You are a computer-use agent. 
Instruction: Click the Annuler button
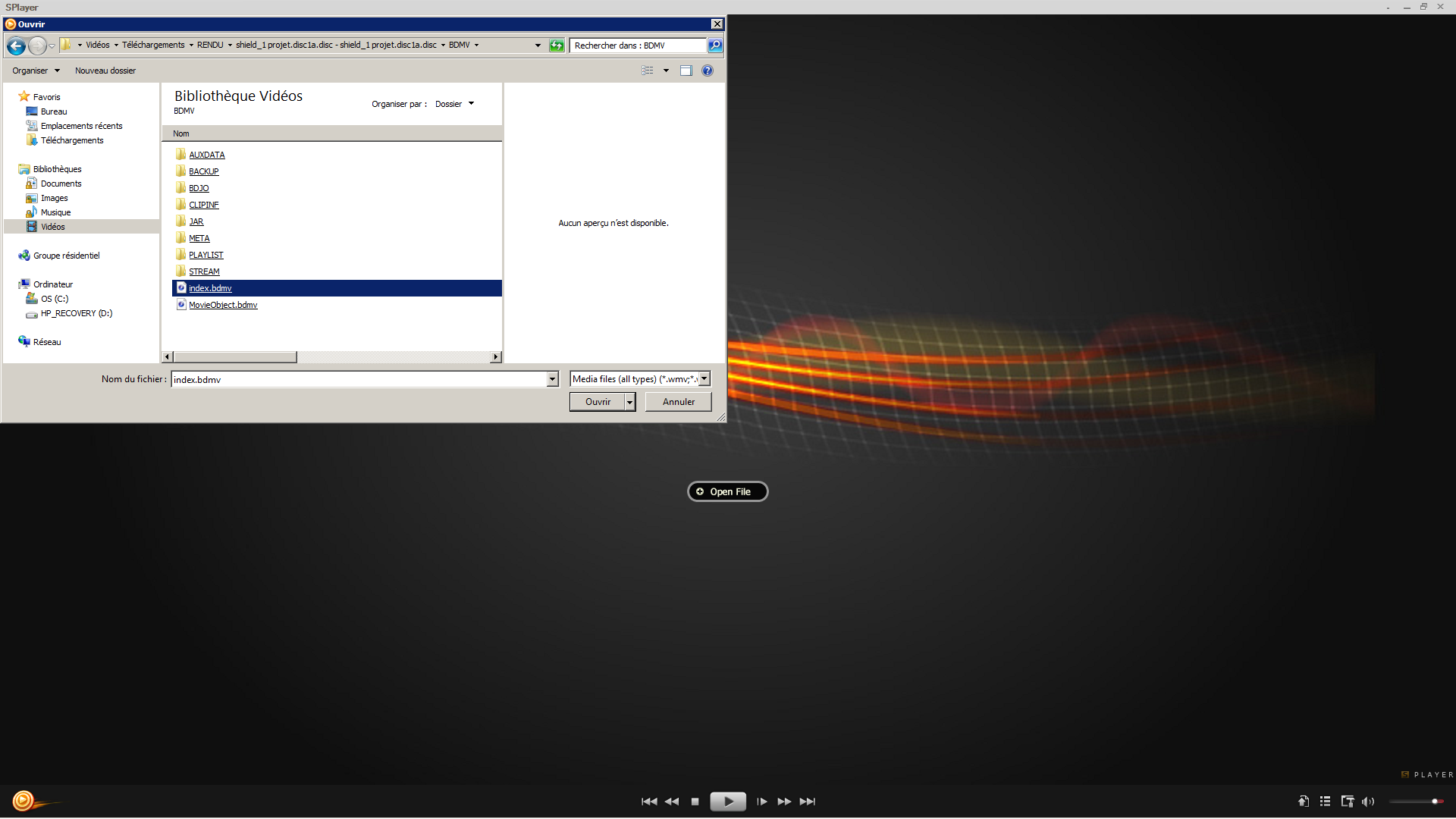click(678, 402)
